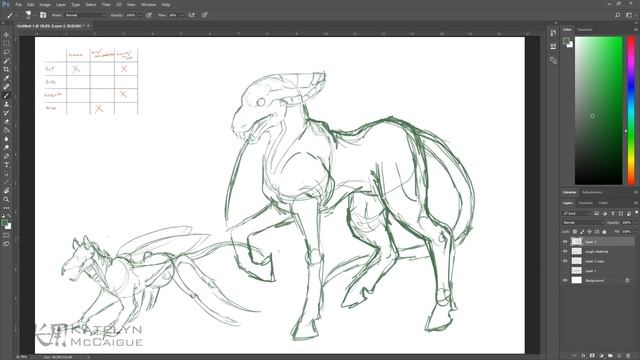
Task: Select the History Brush tool
Action: [6, 113]
